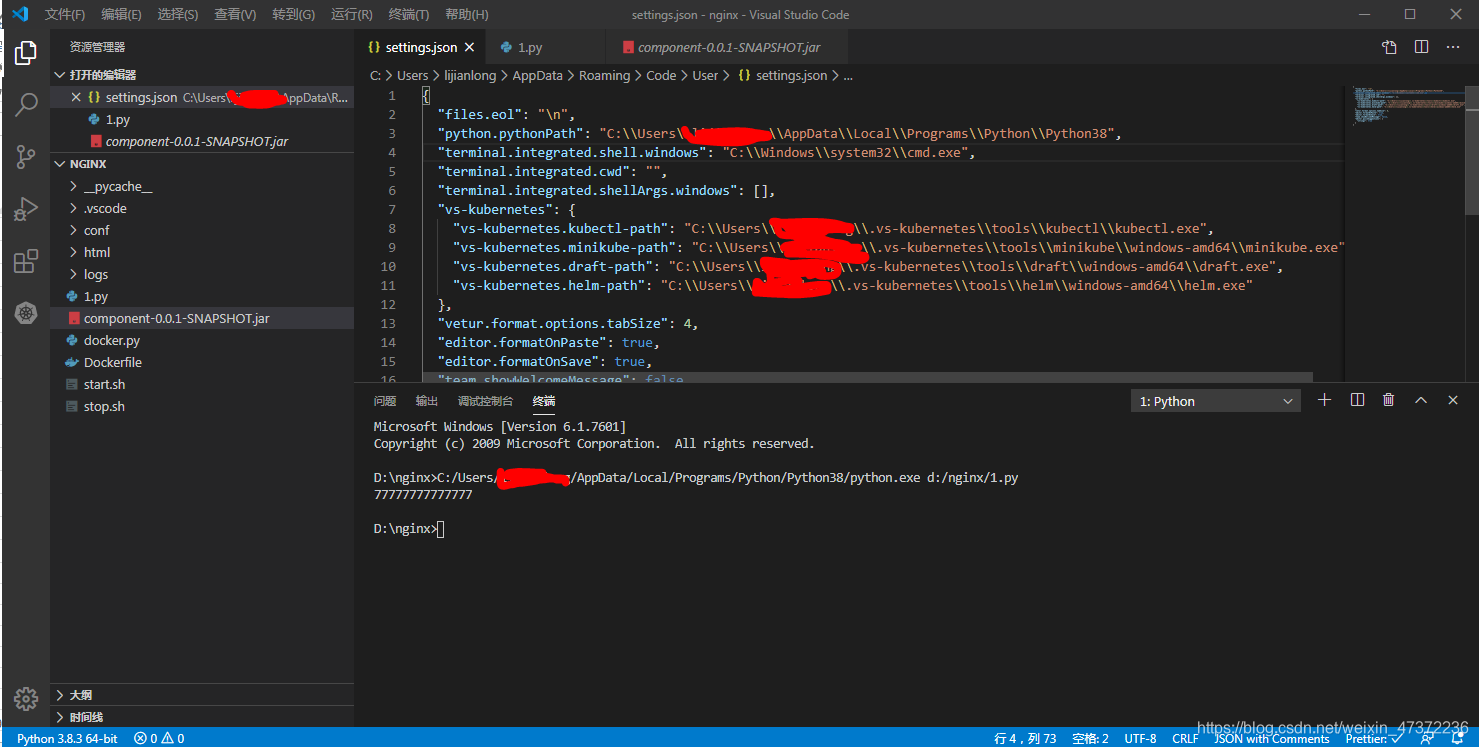The height and width of the screenshot is (747, 1479).
Task: Open the Run (运行) menu
Action: [351, 14]
